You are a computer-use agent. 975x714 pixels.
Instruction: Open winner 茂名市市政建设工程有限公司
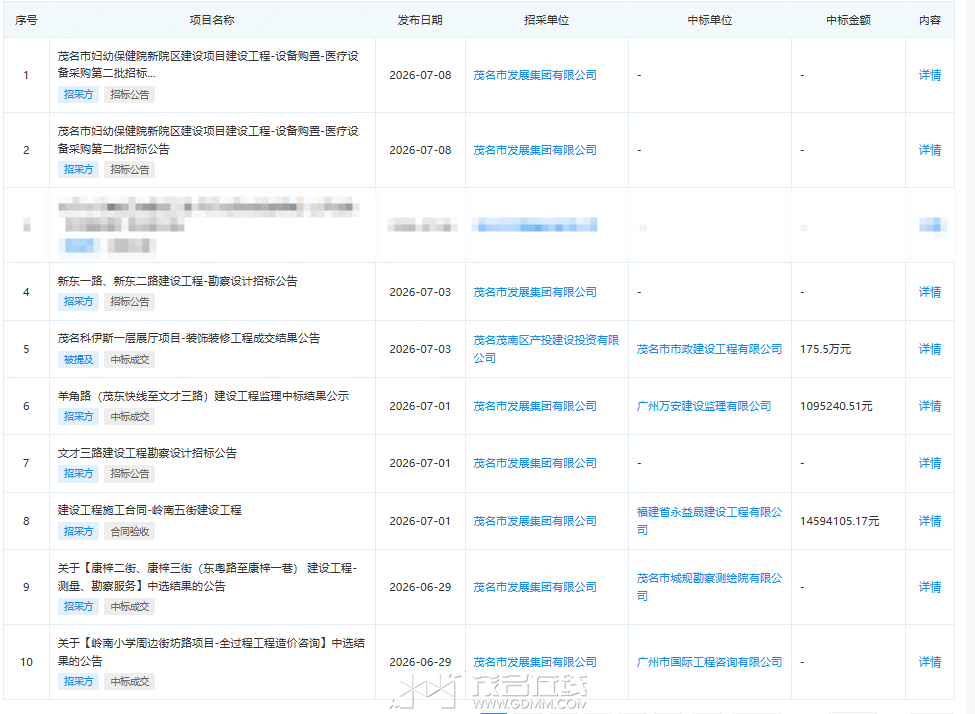coord(709,350)
